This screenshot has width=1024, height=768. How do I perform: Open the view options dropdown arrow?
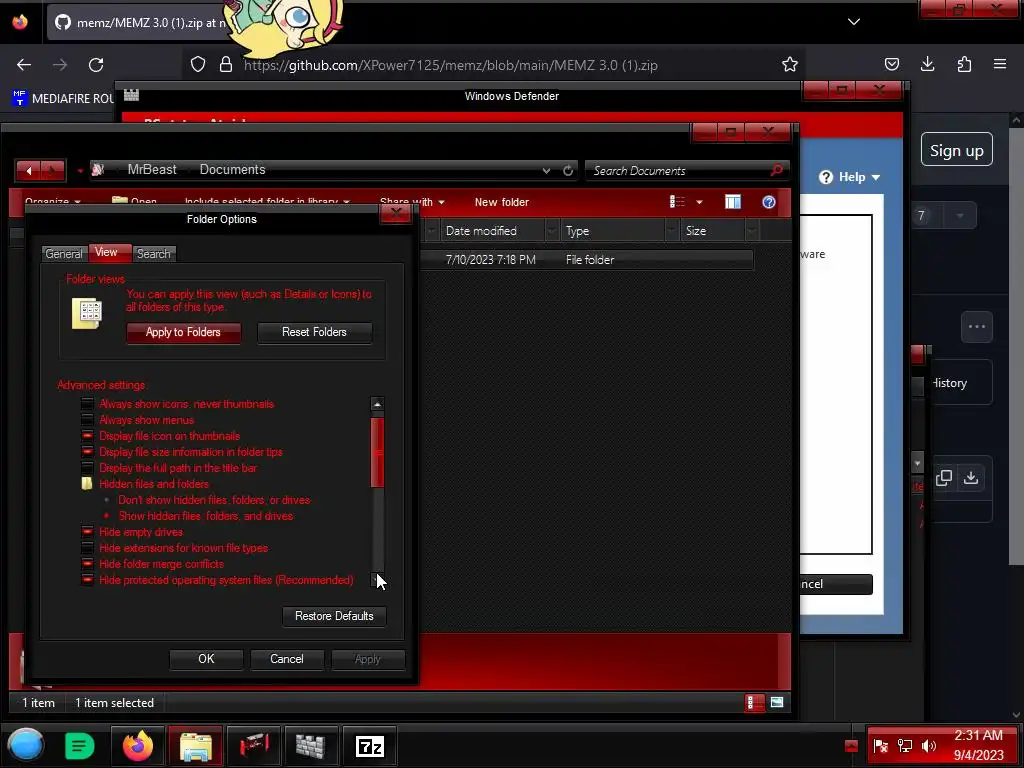[x=699, y=202]
